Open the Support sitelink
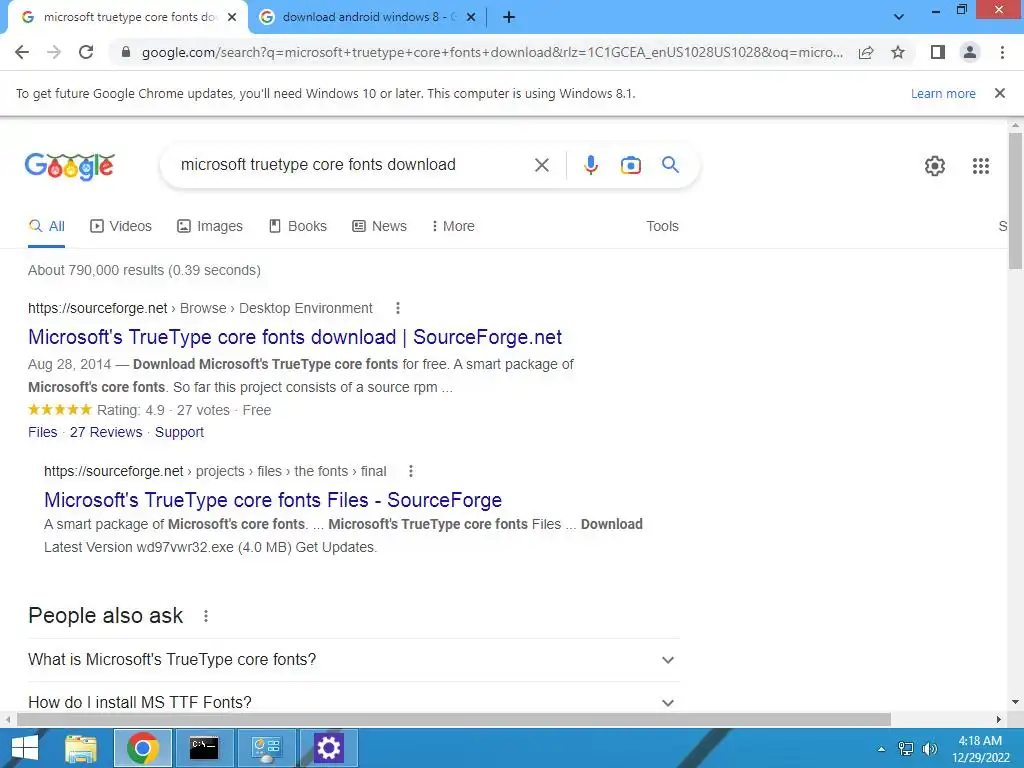 click(x=179, y=432)
